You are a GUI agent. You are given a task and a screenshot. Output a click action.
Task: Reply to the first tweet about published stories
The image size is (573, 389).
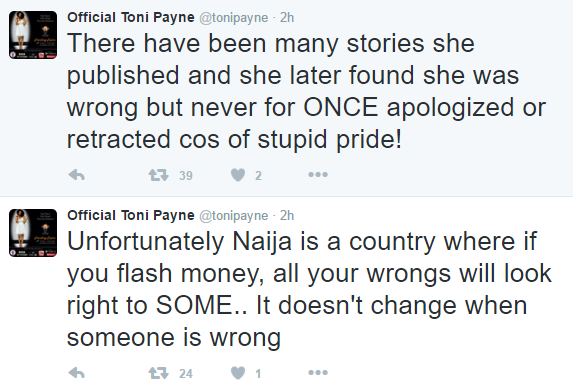[x=77, y=175]
